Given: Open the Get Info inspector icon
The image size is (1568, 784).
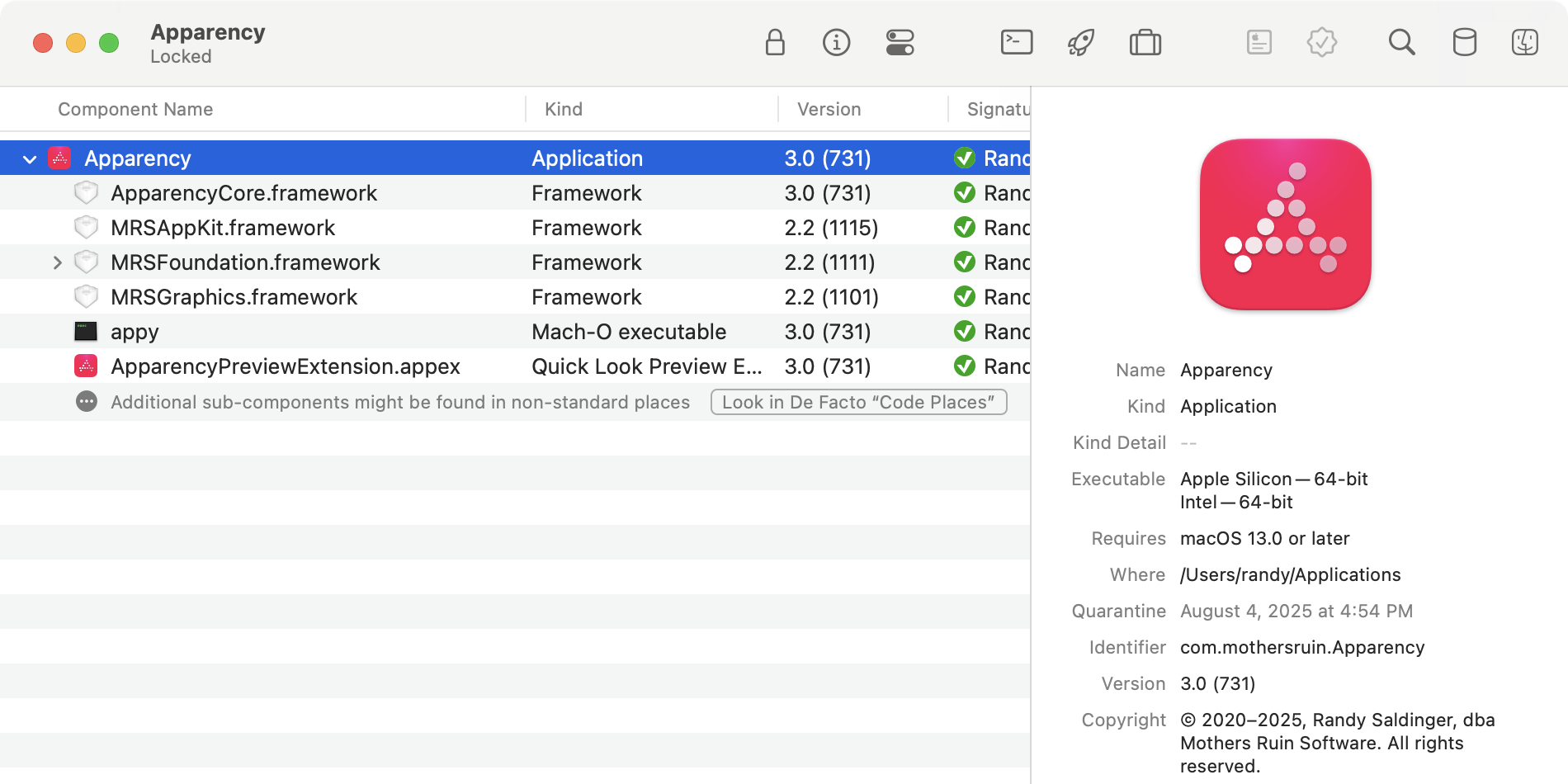Looking at the screenshot, I should 836,43.
